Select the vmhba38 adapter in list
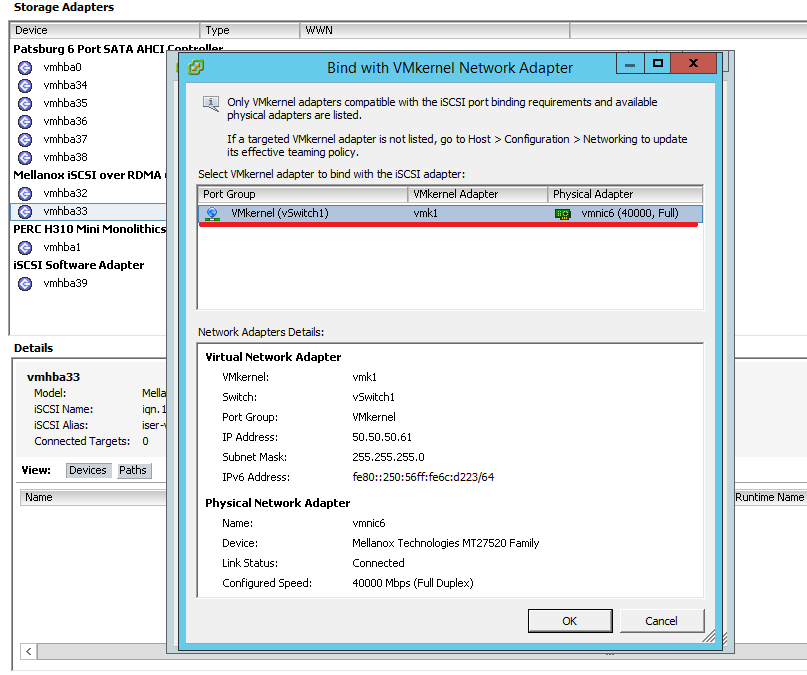This screenshot has height=675, width=807. pos(65,158)
